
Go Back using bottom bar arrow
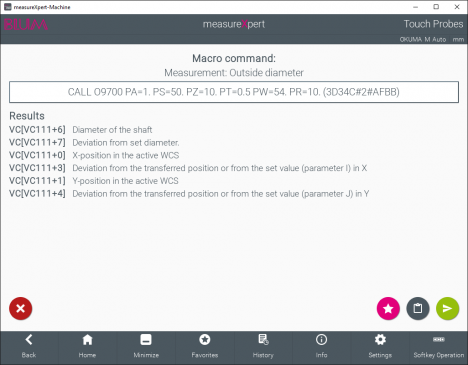tap(29, 347)
